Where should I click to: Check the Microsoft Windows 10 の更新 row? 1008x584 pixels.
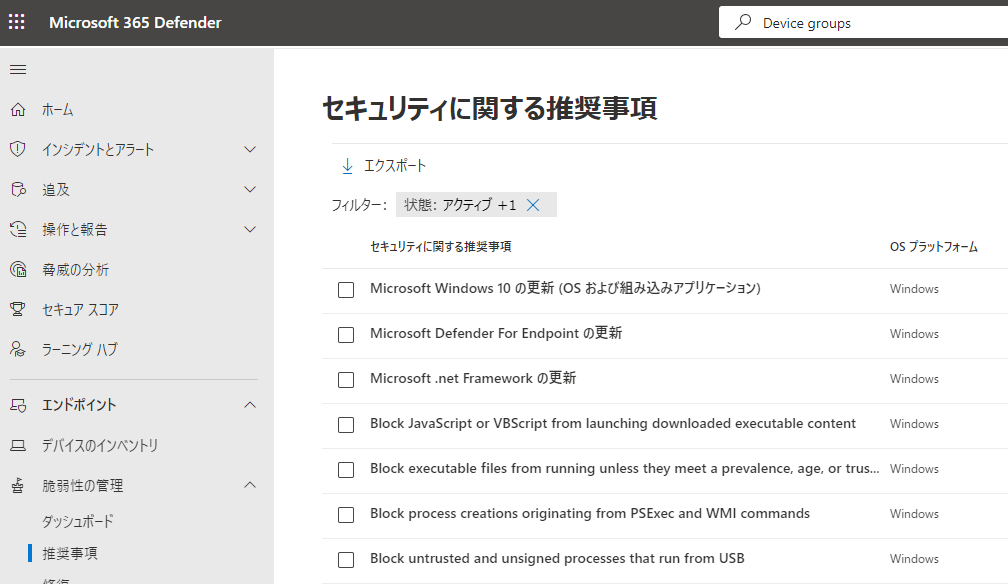pyautogui.click(x=346, y=290)
